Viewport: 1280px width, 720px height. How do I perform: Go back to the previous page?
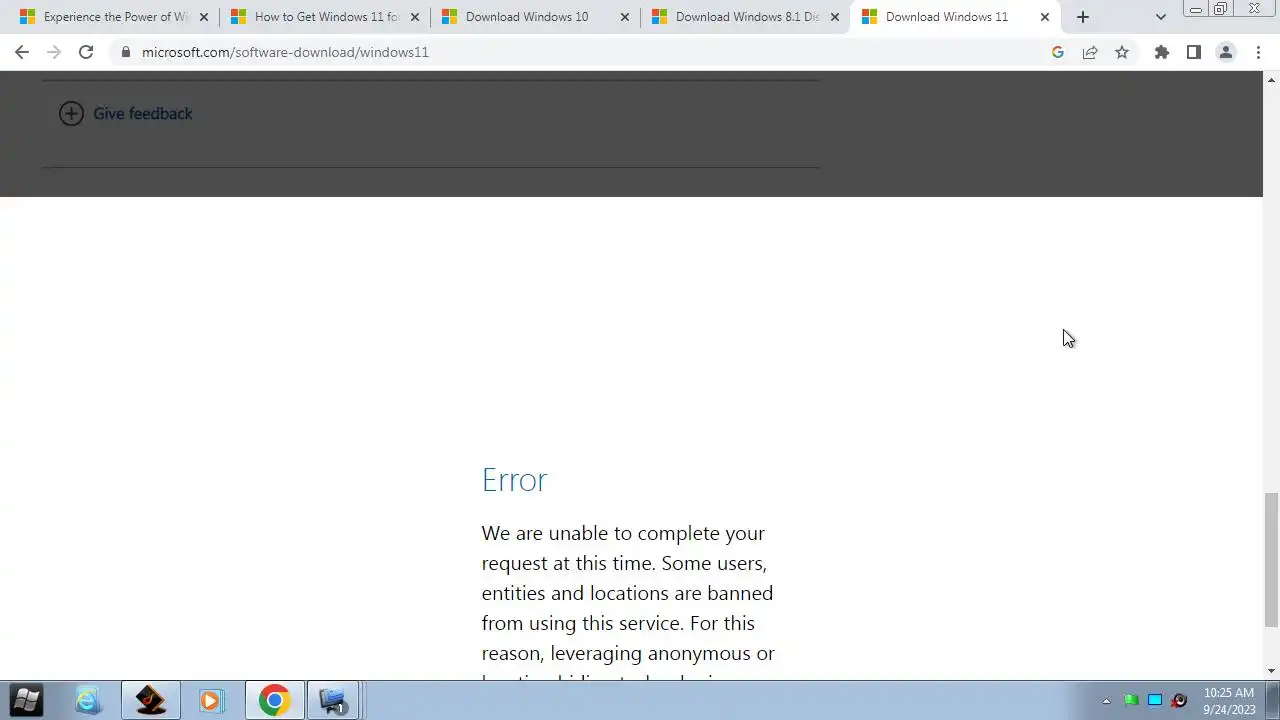(22, 52)
